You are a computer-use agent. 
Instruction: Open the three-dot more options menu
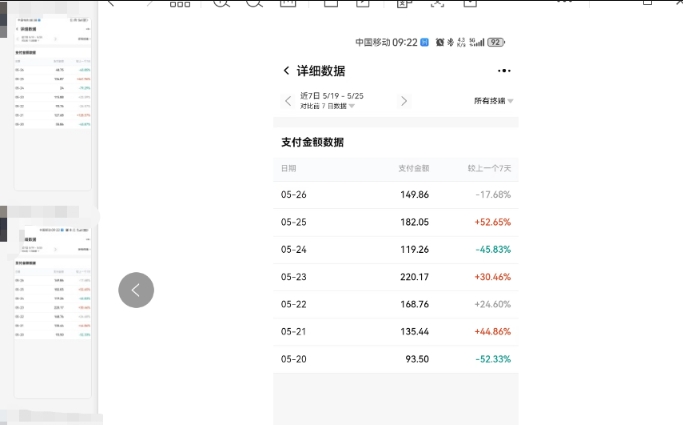504,71
